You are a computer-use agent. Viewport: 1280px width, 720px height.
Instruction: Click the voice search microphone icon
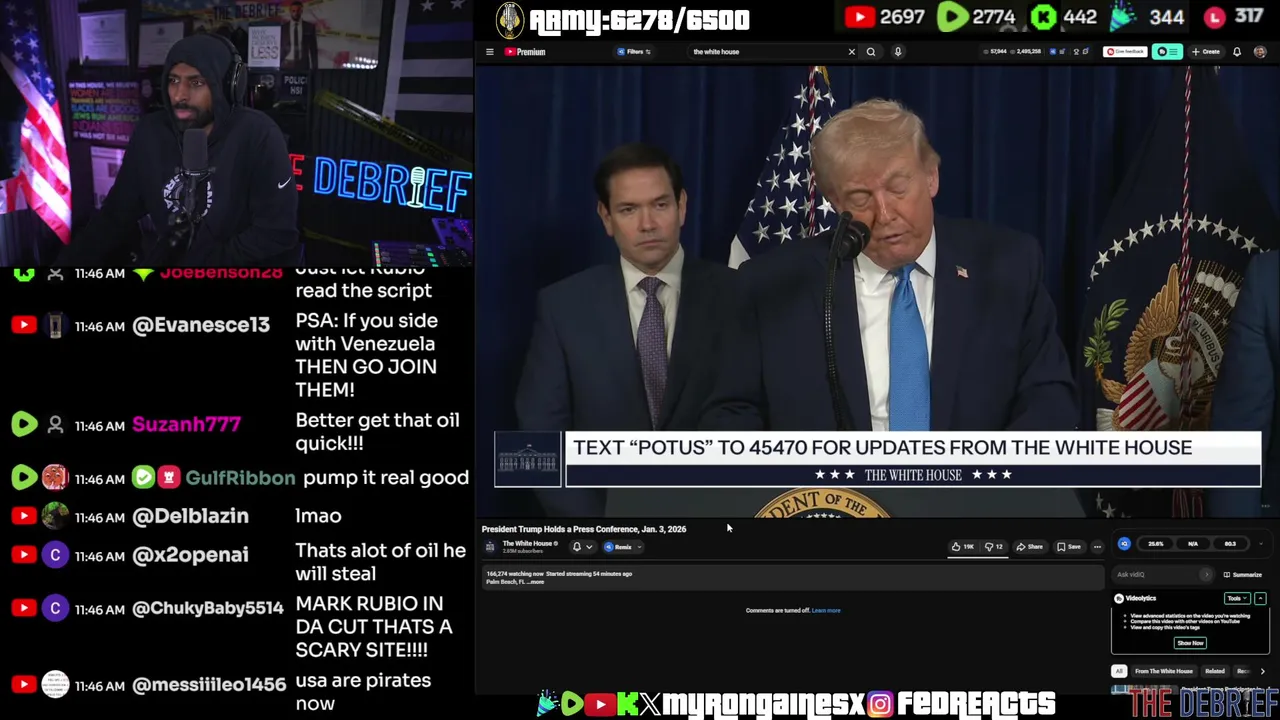click(898, 52)
